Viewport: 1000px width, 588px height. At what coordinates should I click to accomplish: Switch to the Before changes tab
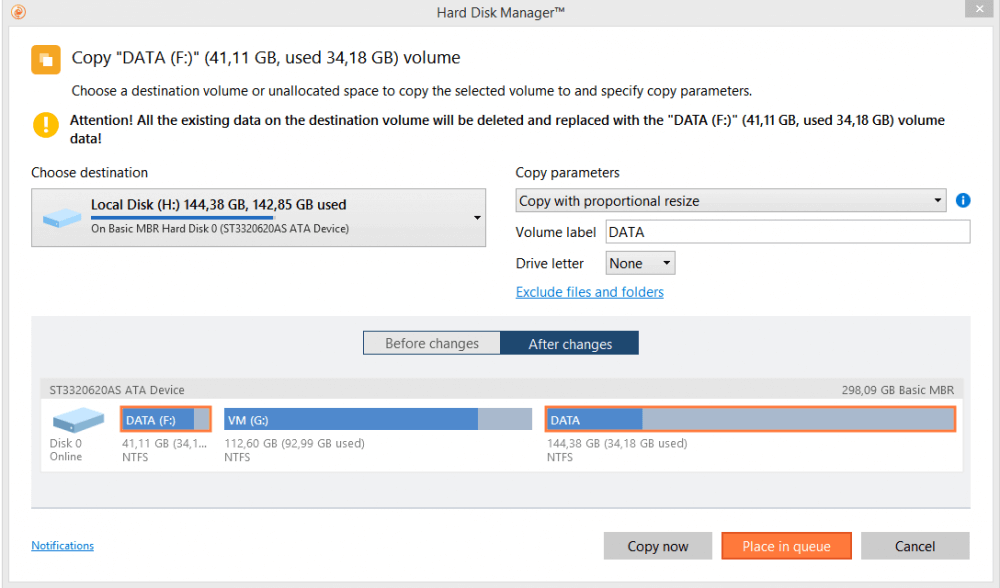[x=431, y=342]
